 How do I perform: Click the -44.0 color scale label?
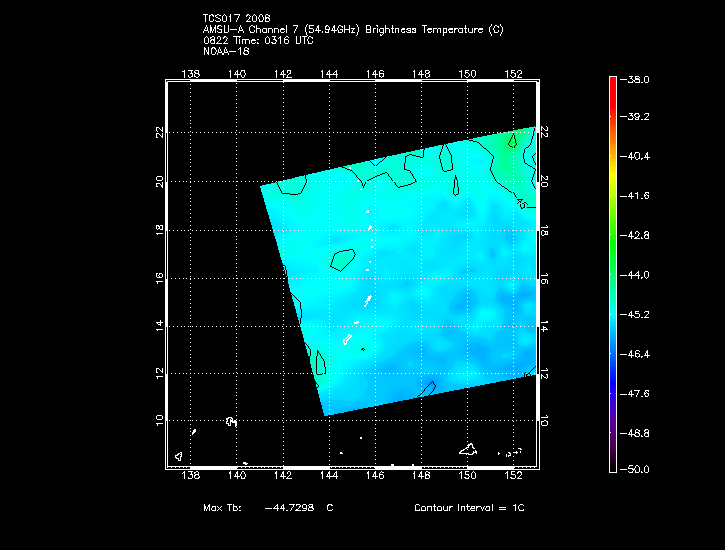click(x=638, y=274)
